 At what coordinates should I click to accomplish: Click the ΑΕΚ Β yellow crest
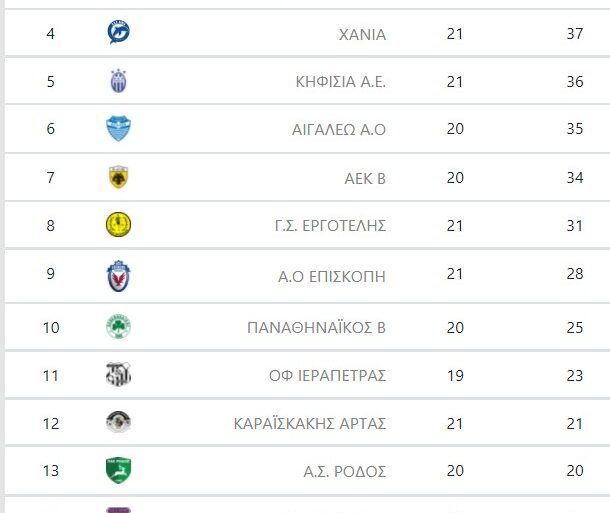pyautogui.click(x=118, y=178)
